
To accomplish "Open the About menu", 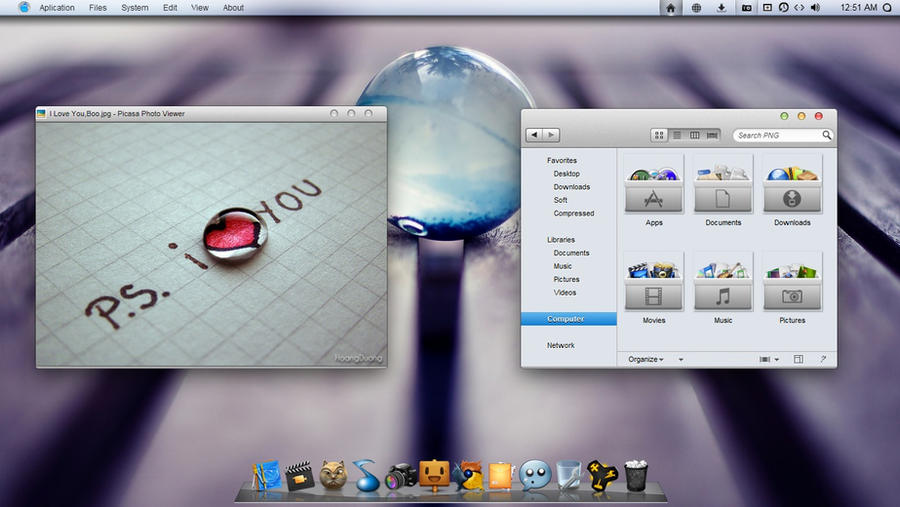I will (x=233, y=8).
